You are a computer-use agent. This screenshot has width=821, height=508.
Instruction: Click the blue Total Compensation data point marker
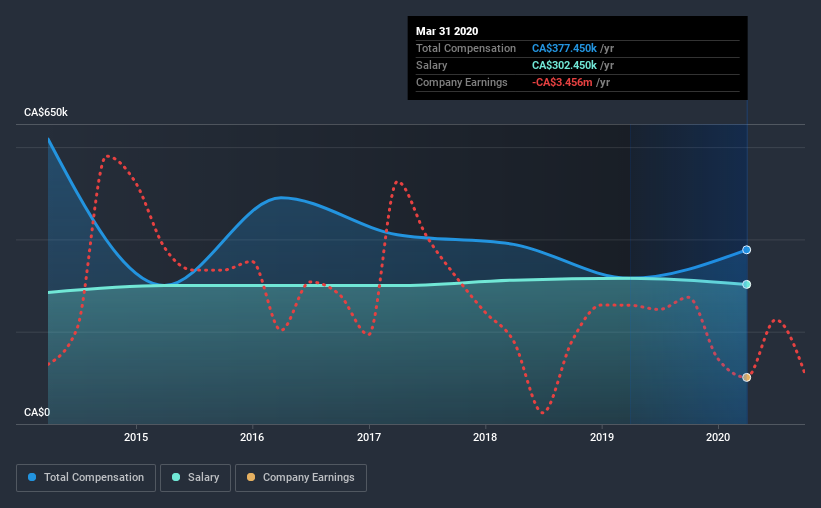(x=747, y=250)
